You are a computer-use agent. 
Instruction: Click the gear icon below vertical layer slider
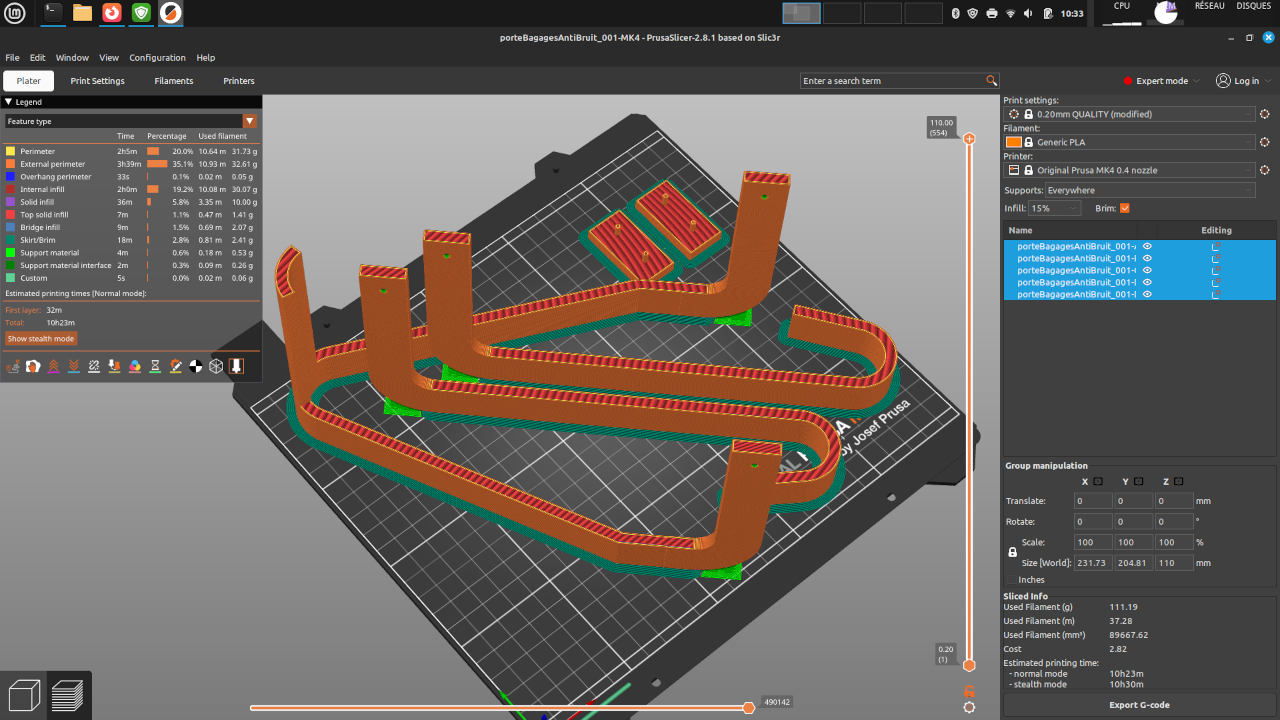coord(969,707)
